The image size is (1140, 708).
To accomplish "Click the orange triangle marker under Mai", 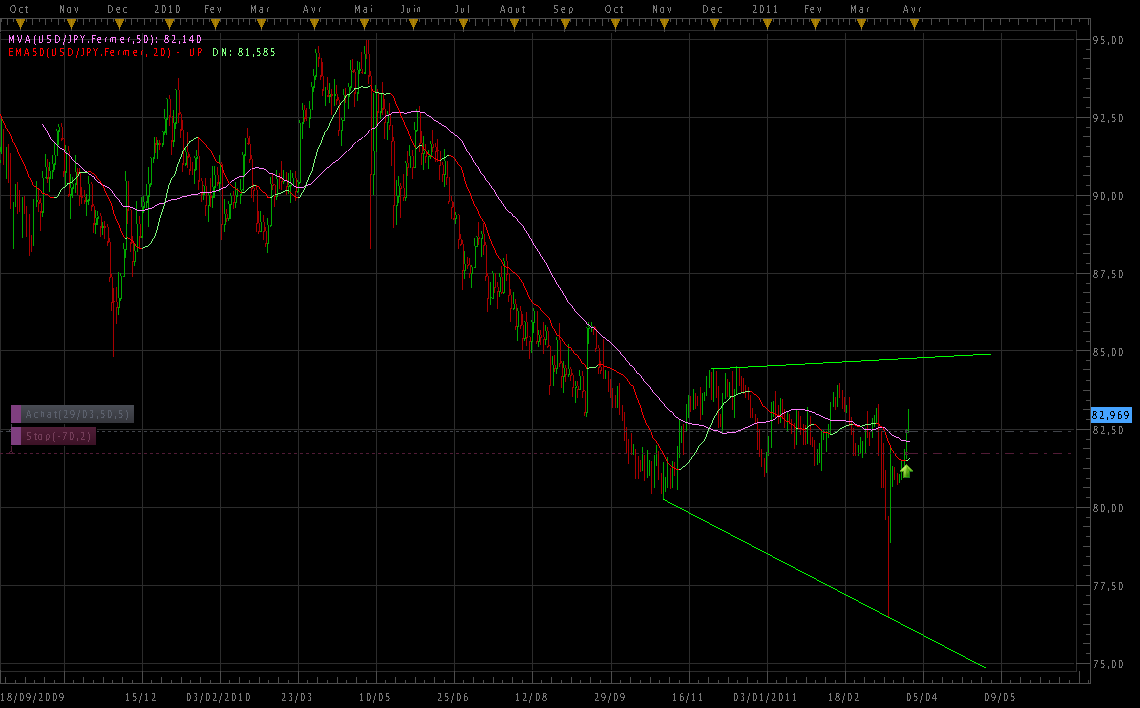I will pyautogui.click(x=364, y=23).
